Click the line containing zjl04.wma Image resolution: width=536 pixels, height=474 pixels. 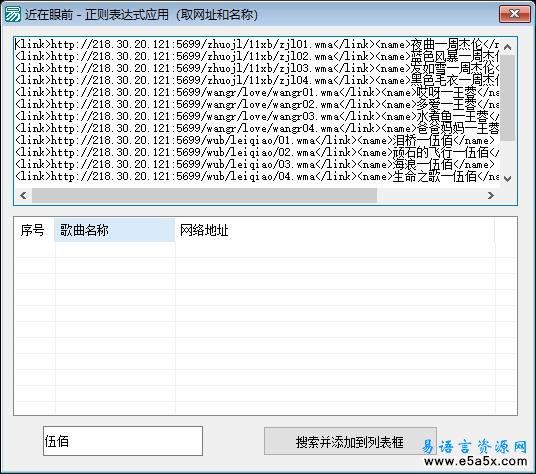(257, 80)
